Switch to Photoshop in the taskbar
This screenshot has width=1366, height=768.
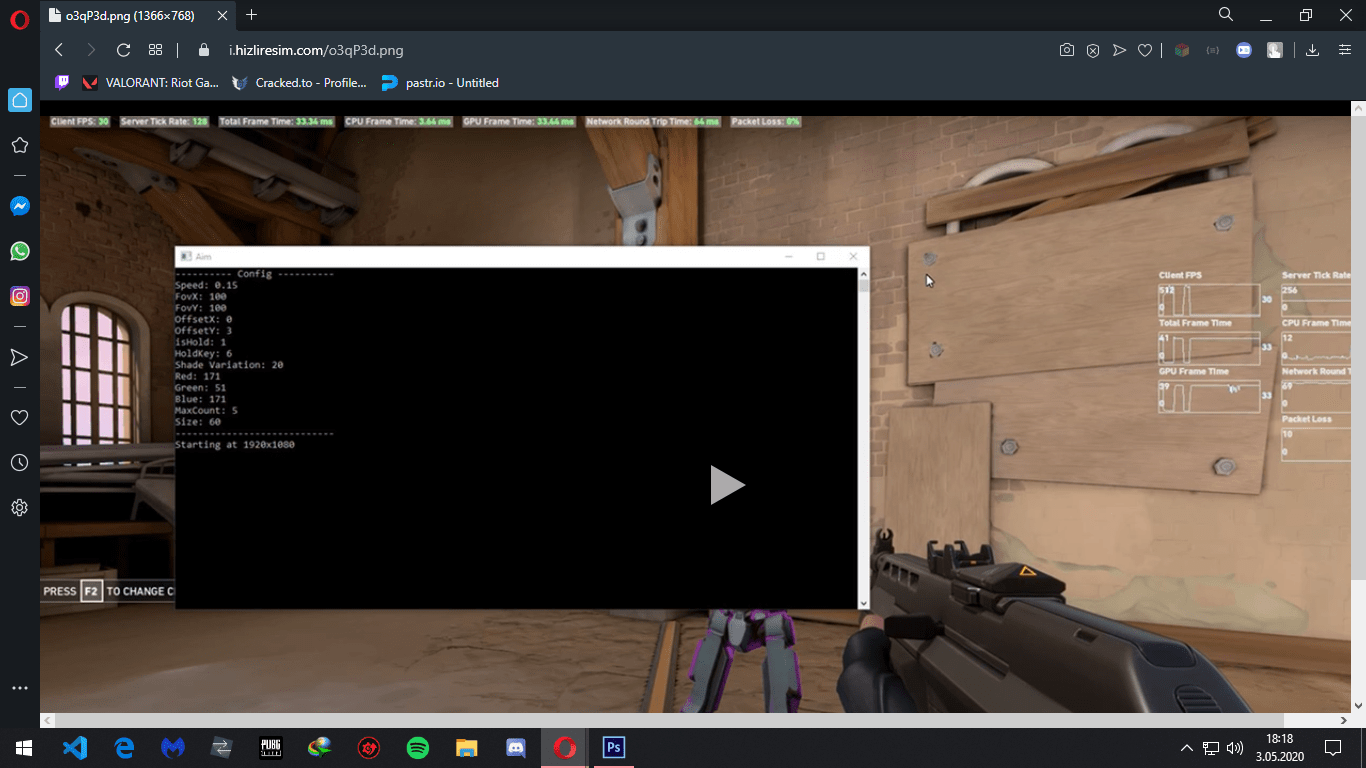click(614, 747)
